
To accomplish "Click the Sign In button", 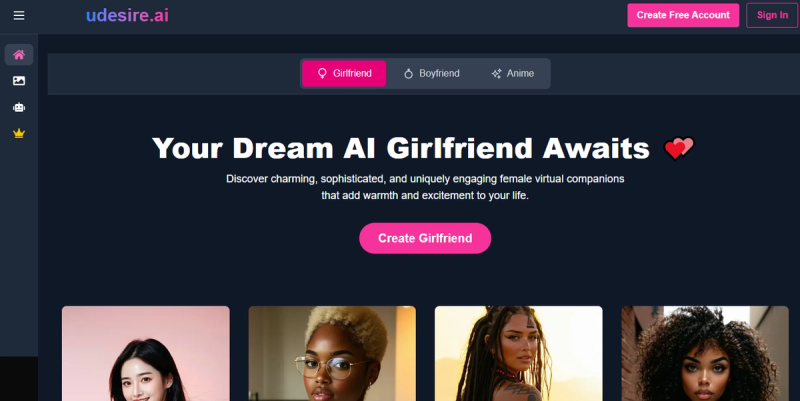I will [x=772, y=15].
